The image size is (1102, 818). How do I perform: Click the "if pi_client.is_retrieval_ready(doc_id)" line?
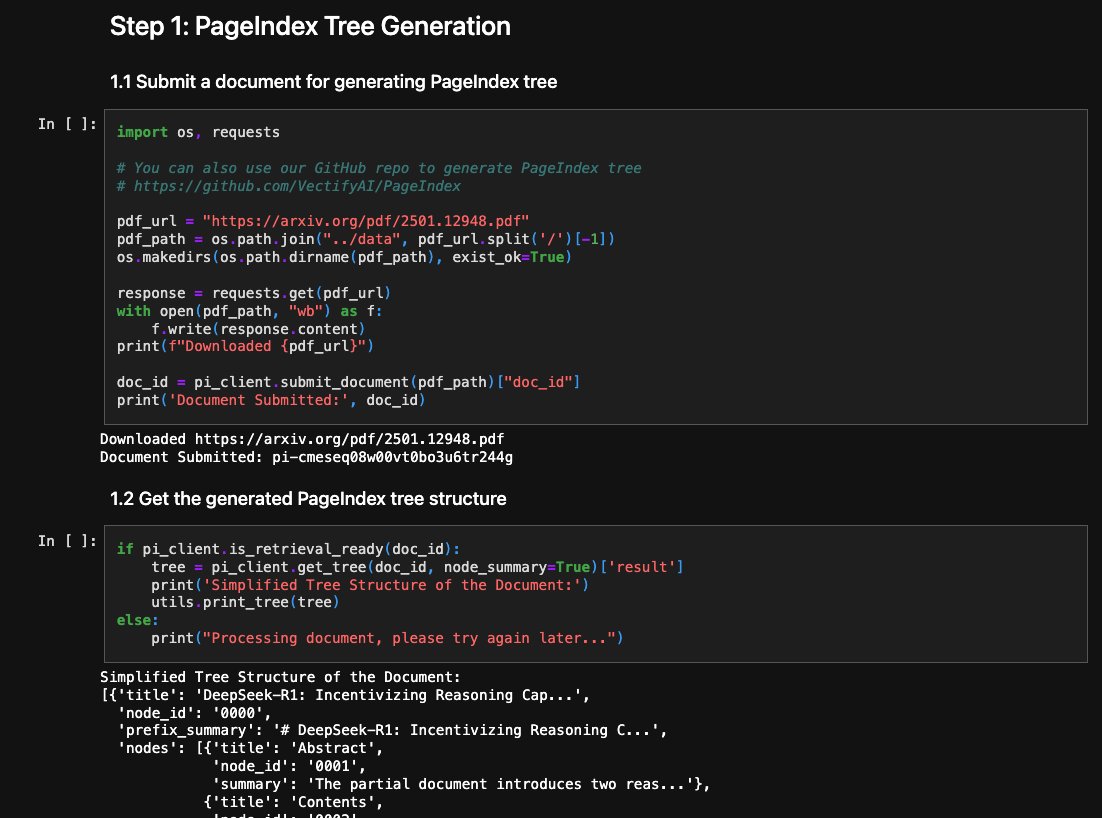coord(288,548)
